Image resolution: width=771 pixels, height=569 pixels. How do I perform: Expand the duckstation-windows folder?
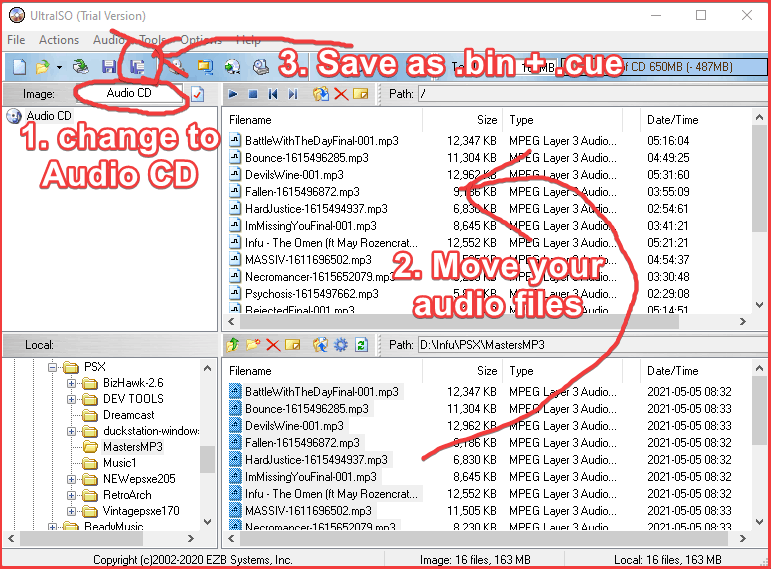tap(71, 431)
